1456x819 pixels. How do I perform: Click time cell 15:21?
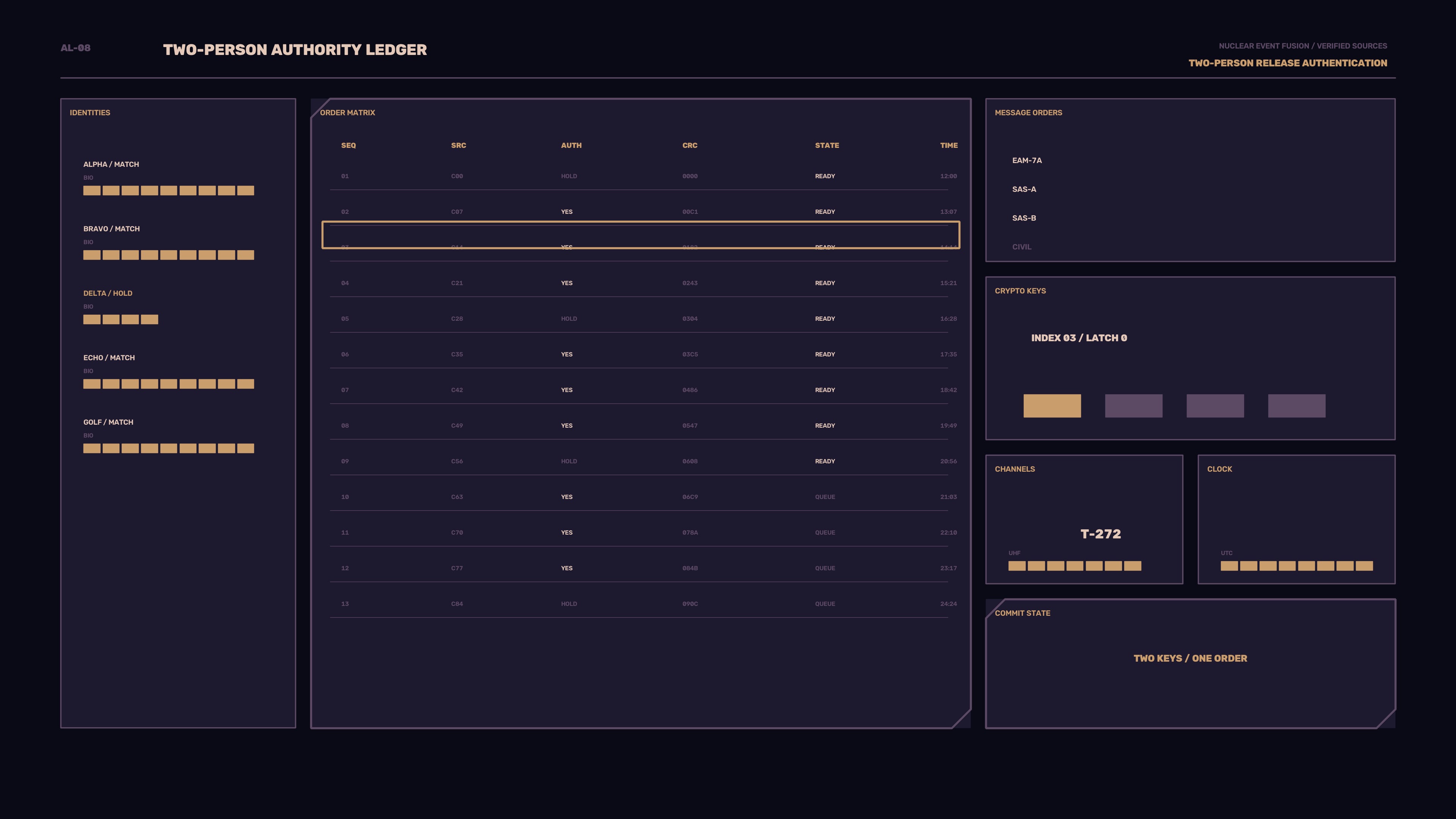click(x=948, y=283)
